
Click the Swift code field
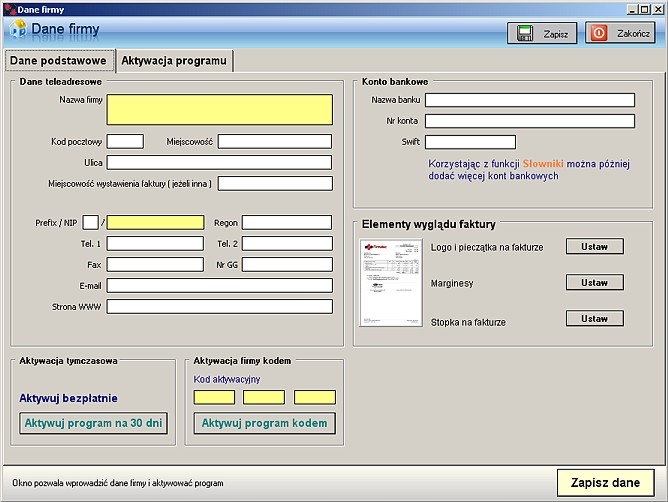tap(470, 142)
